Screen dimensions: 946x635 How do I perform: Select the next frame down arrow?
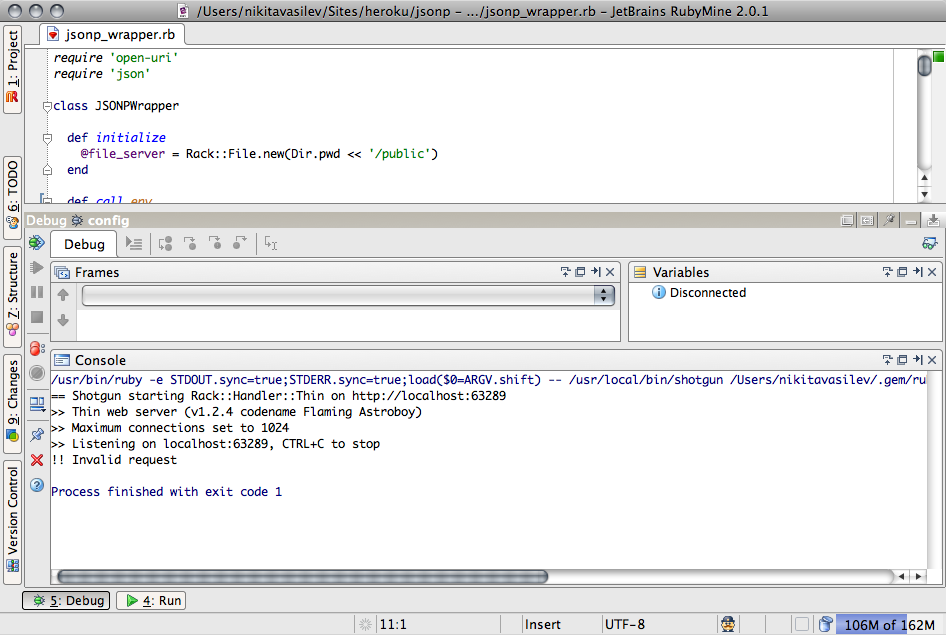coord(63,320)
